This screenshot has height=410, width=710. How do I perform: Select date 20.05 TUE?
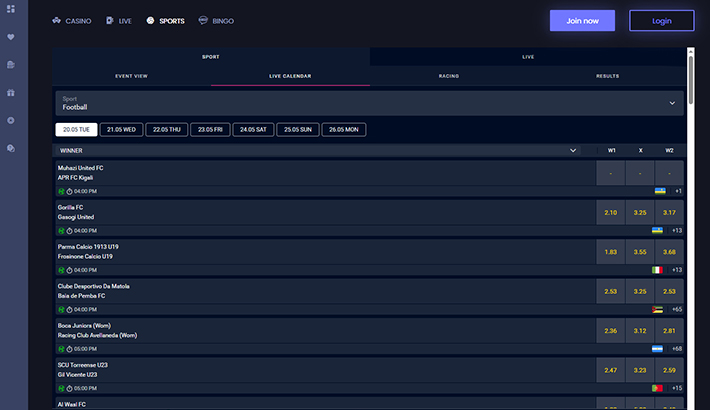point(76,130)
